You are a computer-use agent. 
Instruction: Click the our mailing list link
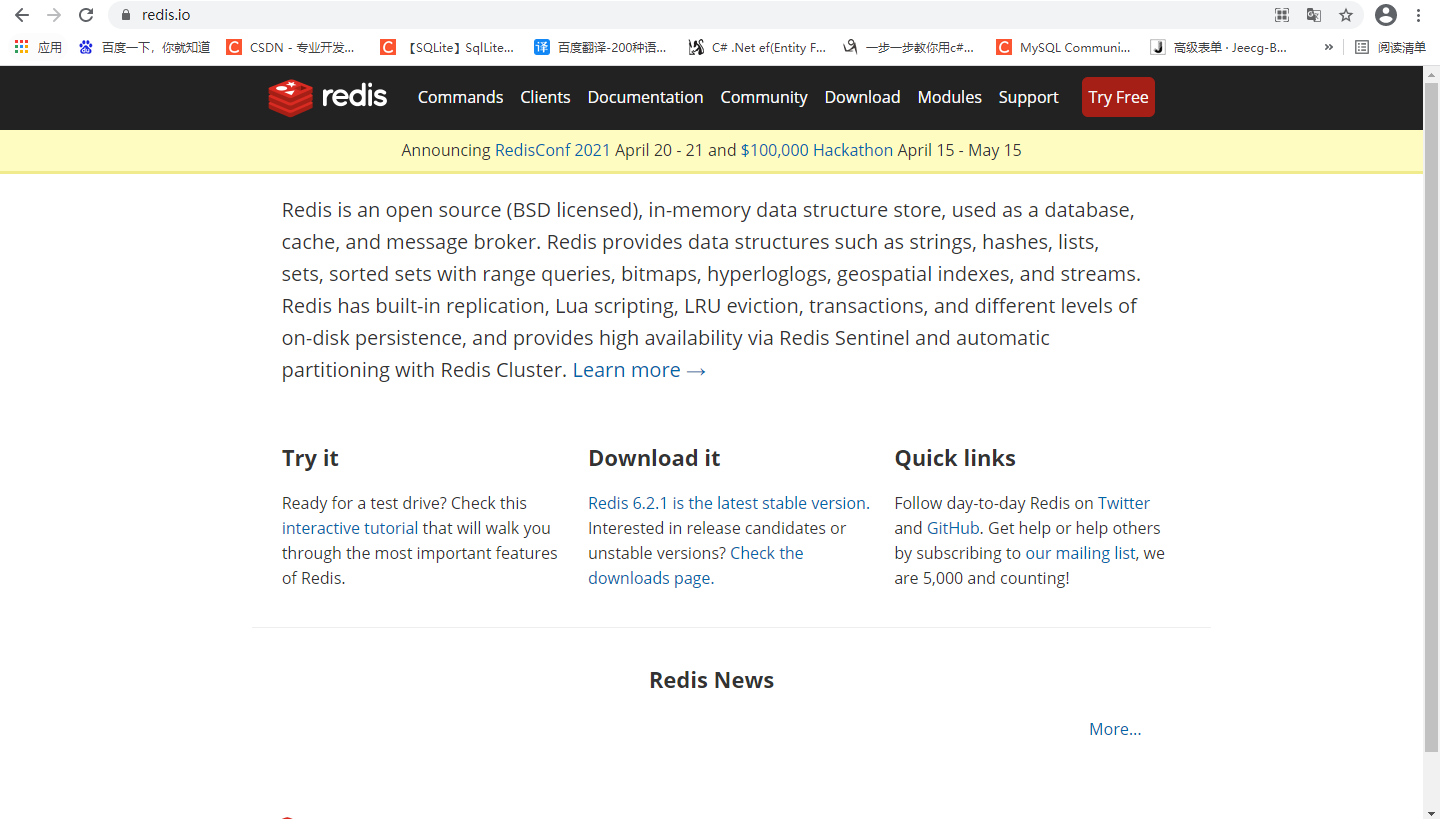[1080, 553]
